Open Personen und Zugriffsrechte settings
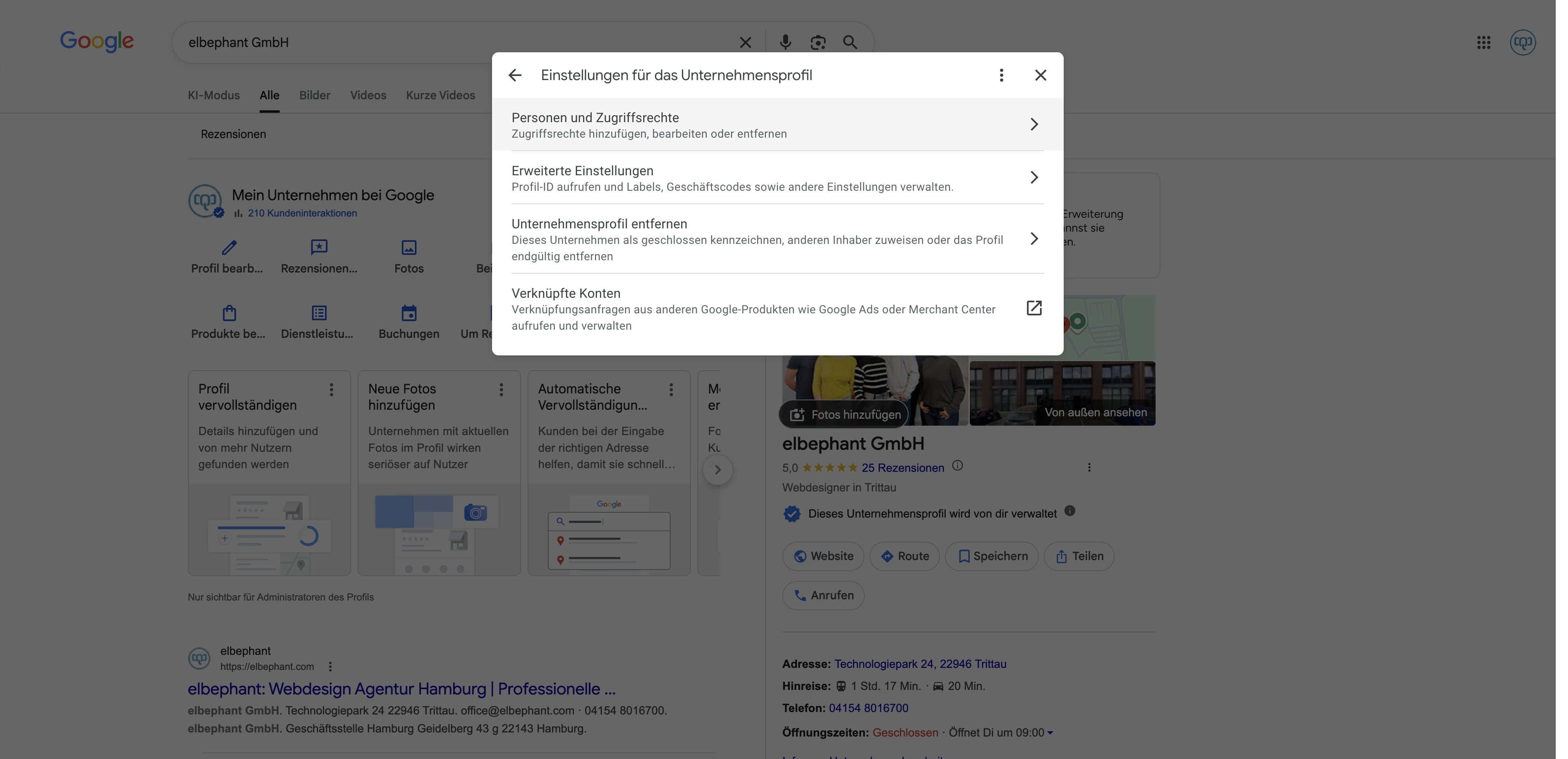The width and height of the screenshot is (1568, 759). pyautogui.click(x=777, y=125)
